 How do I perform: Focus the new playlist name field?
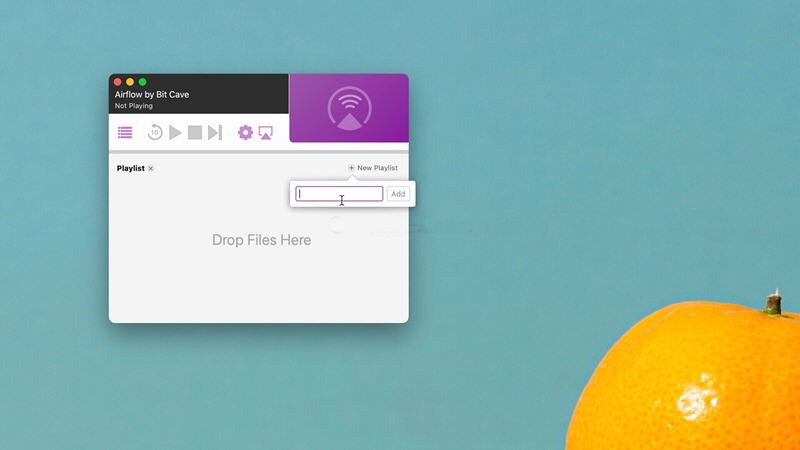point(339,194)
